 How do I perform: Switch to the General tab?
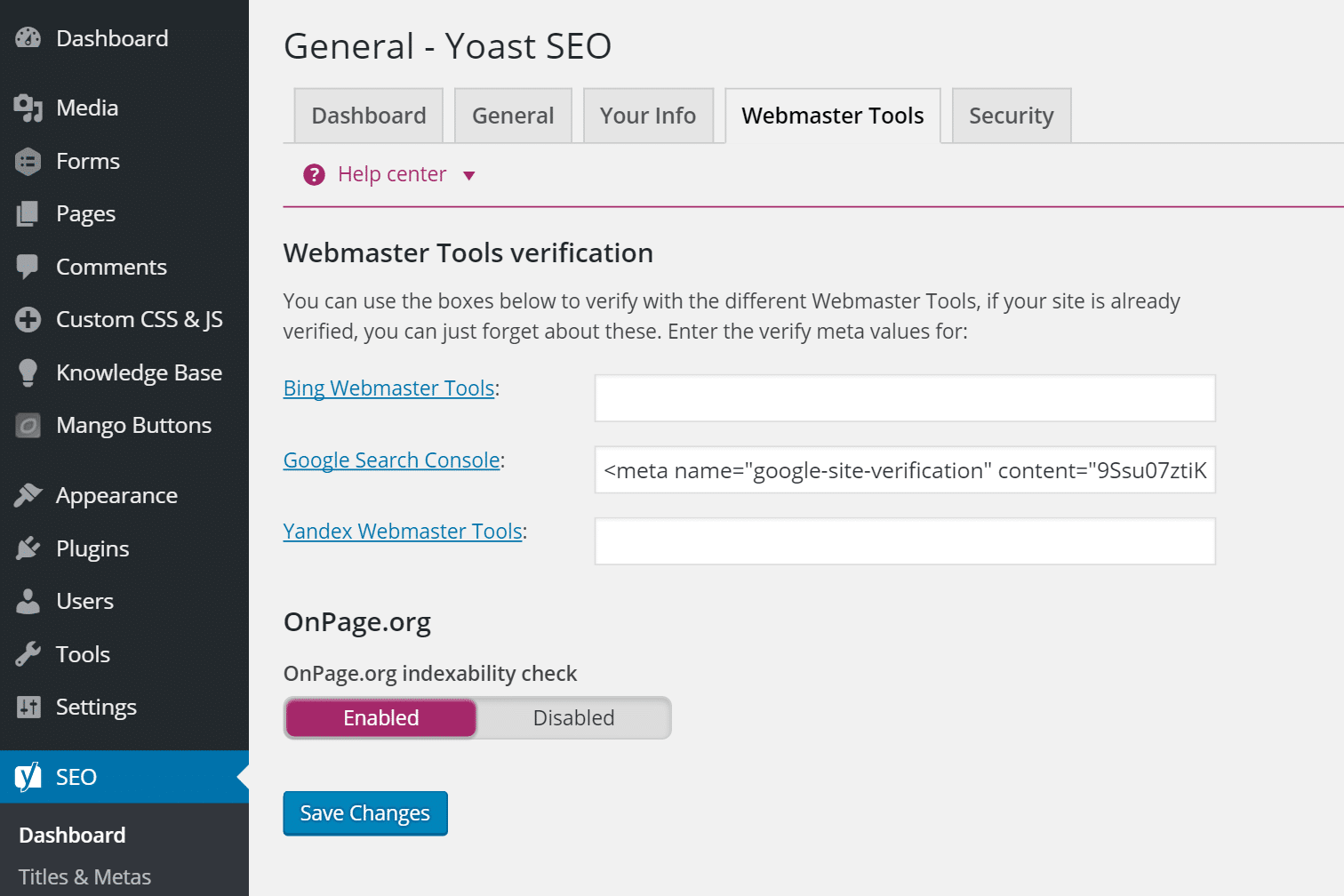[x=513, y=116]
